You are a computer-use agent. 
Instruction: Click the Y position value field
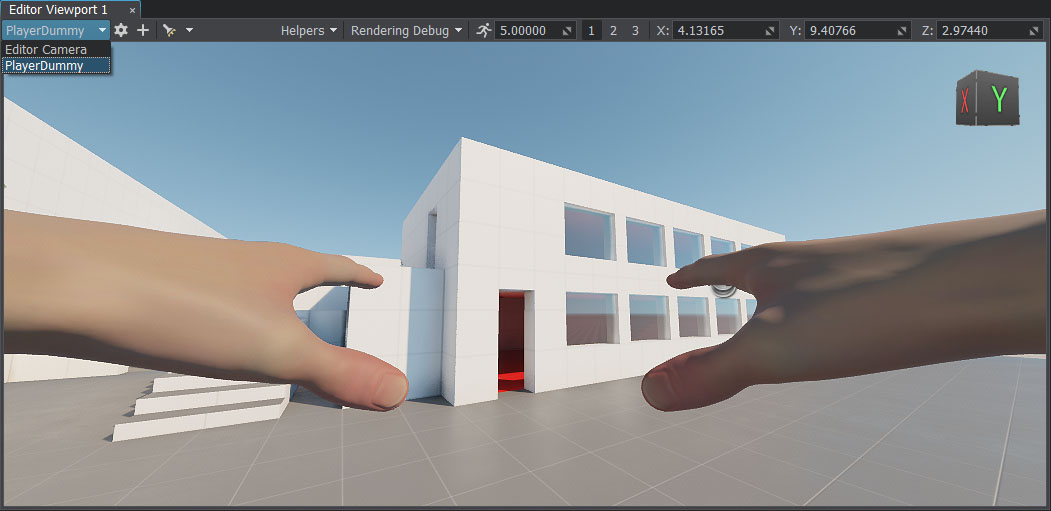click(x=843, y=31)
